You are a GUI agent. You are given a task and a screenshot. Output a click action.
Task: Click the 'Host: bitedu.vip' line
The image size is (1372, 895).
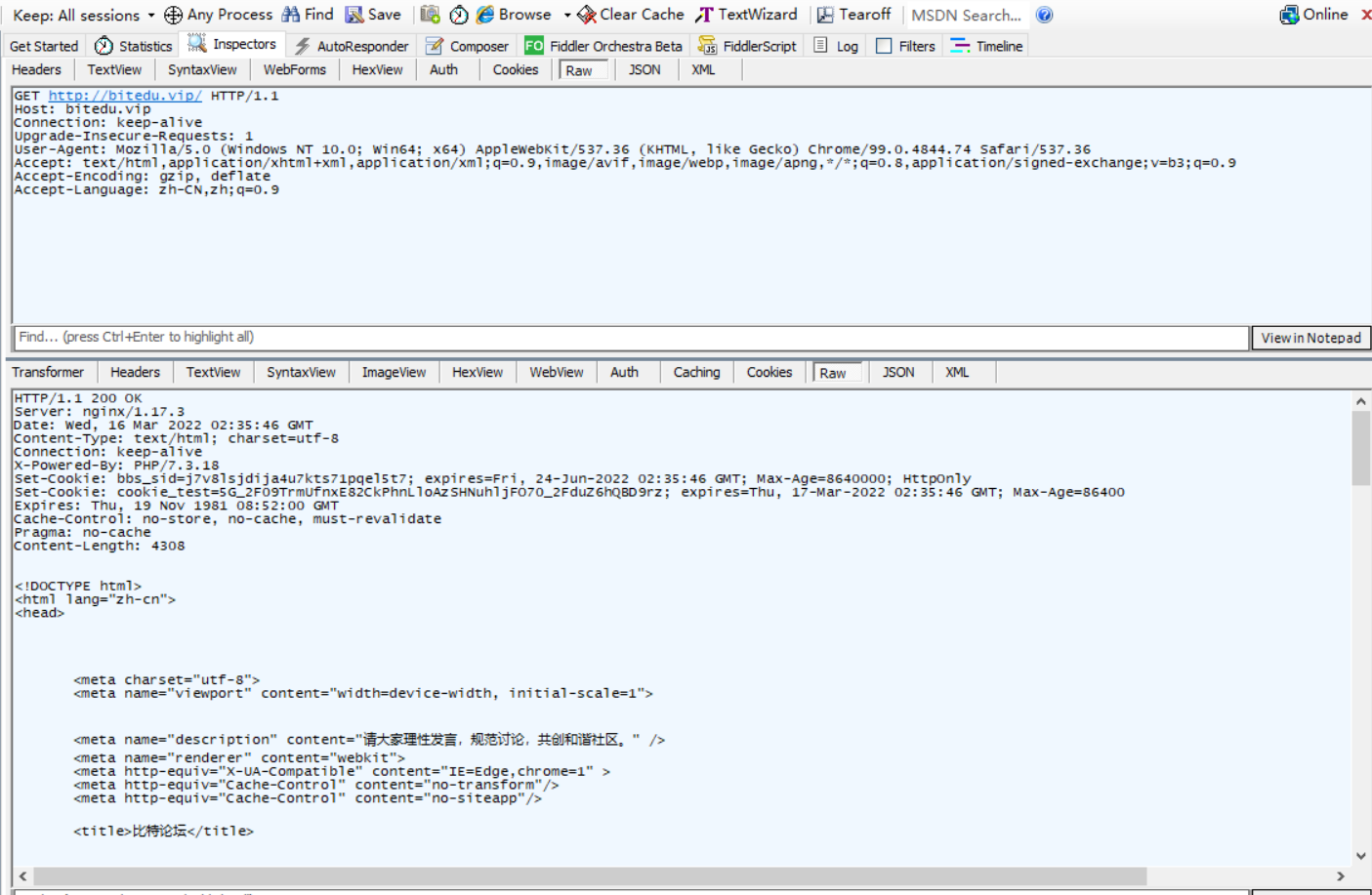tap(83, 109)
